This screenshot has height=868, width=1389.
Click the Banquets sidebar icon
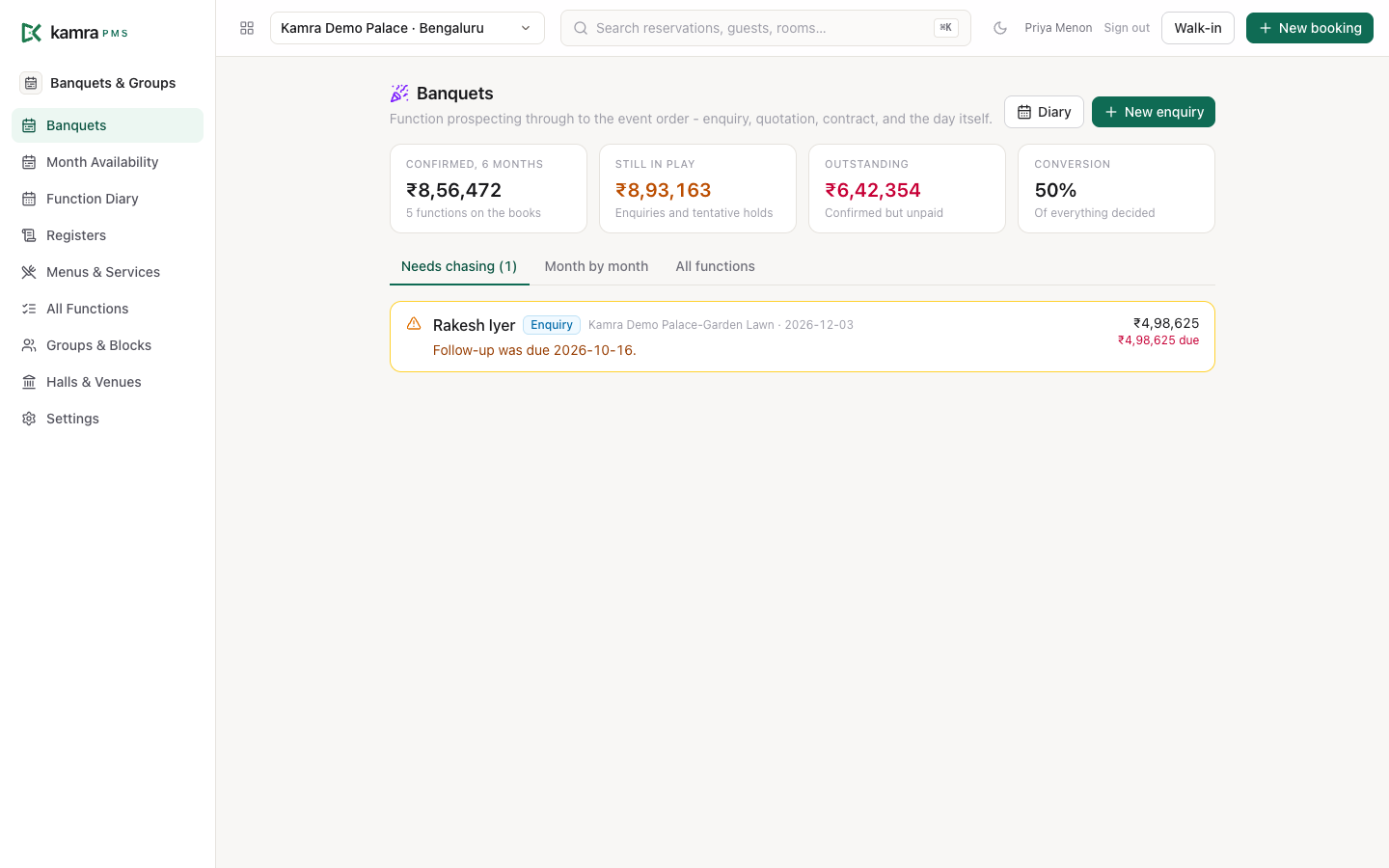point(29,125)
